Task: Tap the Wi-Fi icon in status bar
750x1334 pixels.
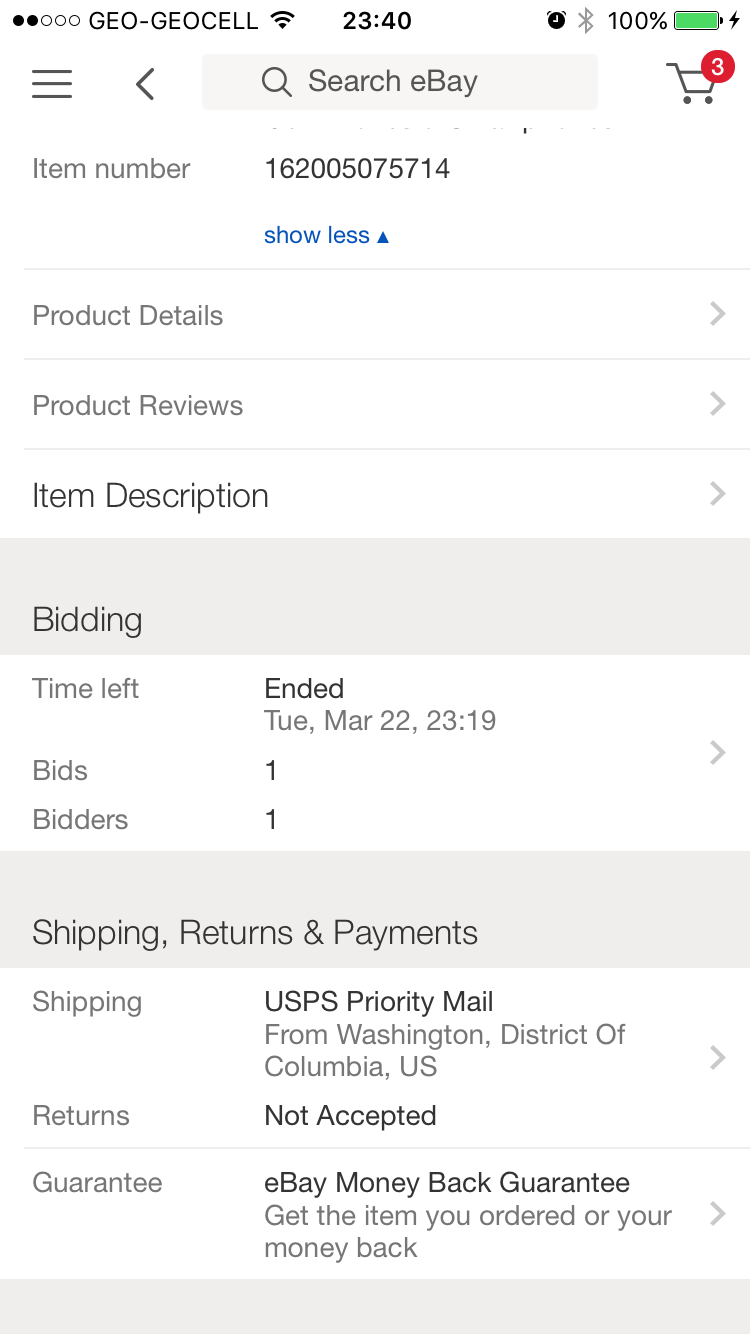Action: (283, 20)
